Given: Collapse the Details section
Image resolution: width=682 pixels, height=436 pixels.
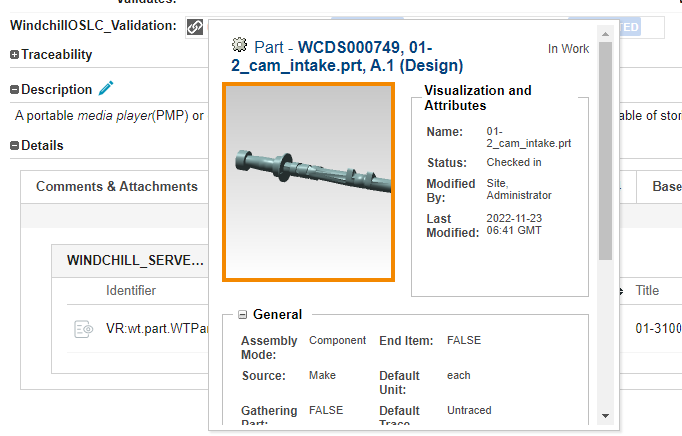Looking at the screenshot, I should pyautogui.click(x=14, y=146).
